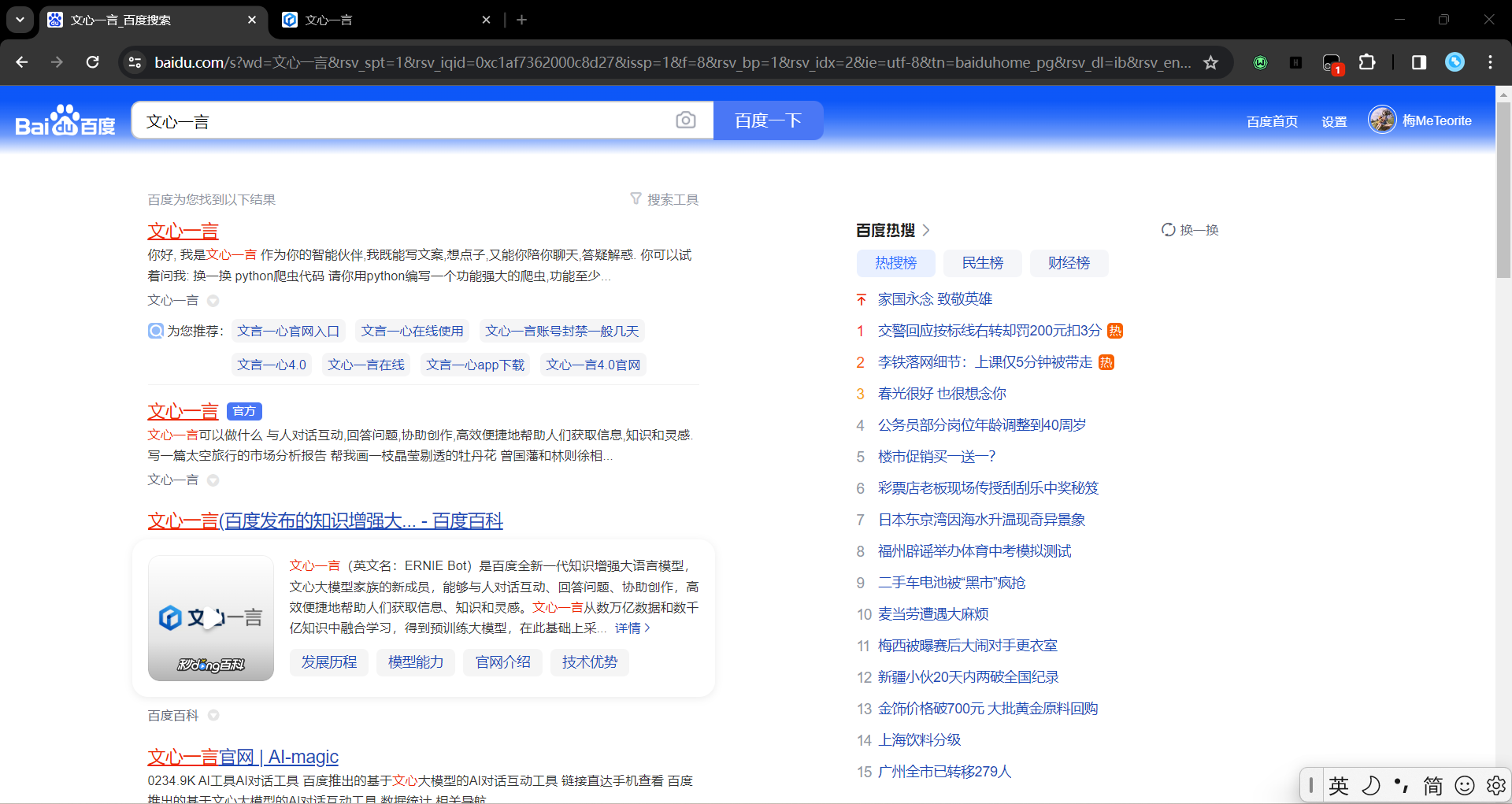Screen dimensions: 1512x804
Task: Toggle browser side panel
Action: [1418, 62]
